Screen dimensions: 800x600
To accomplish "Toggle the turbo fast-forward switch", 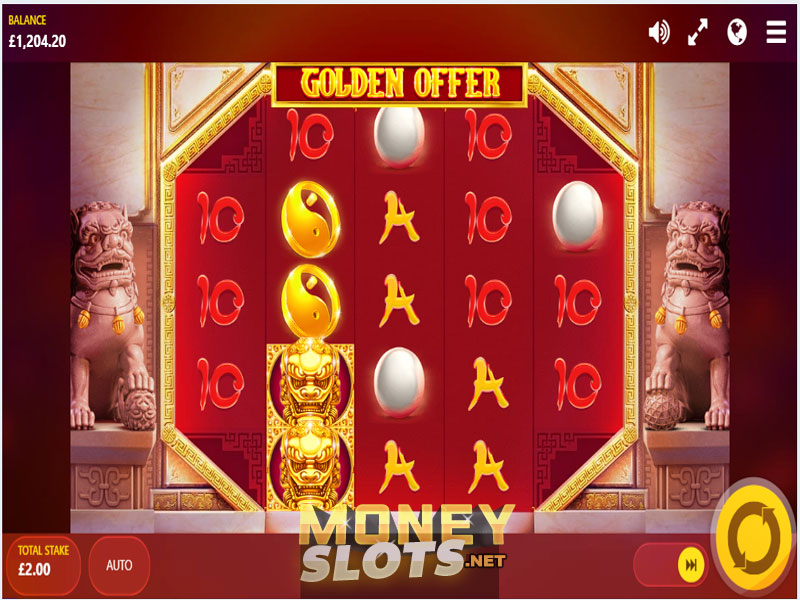I will (x=670, y=565).
